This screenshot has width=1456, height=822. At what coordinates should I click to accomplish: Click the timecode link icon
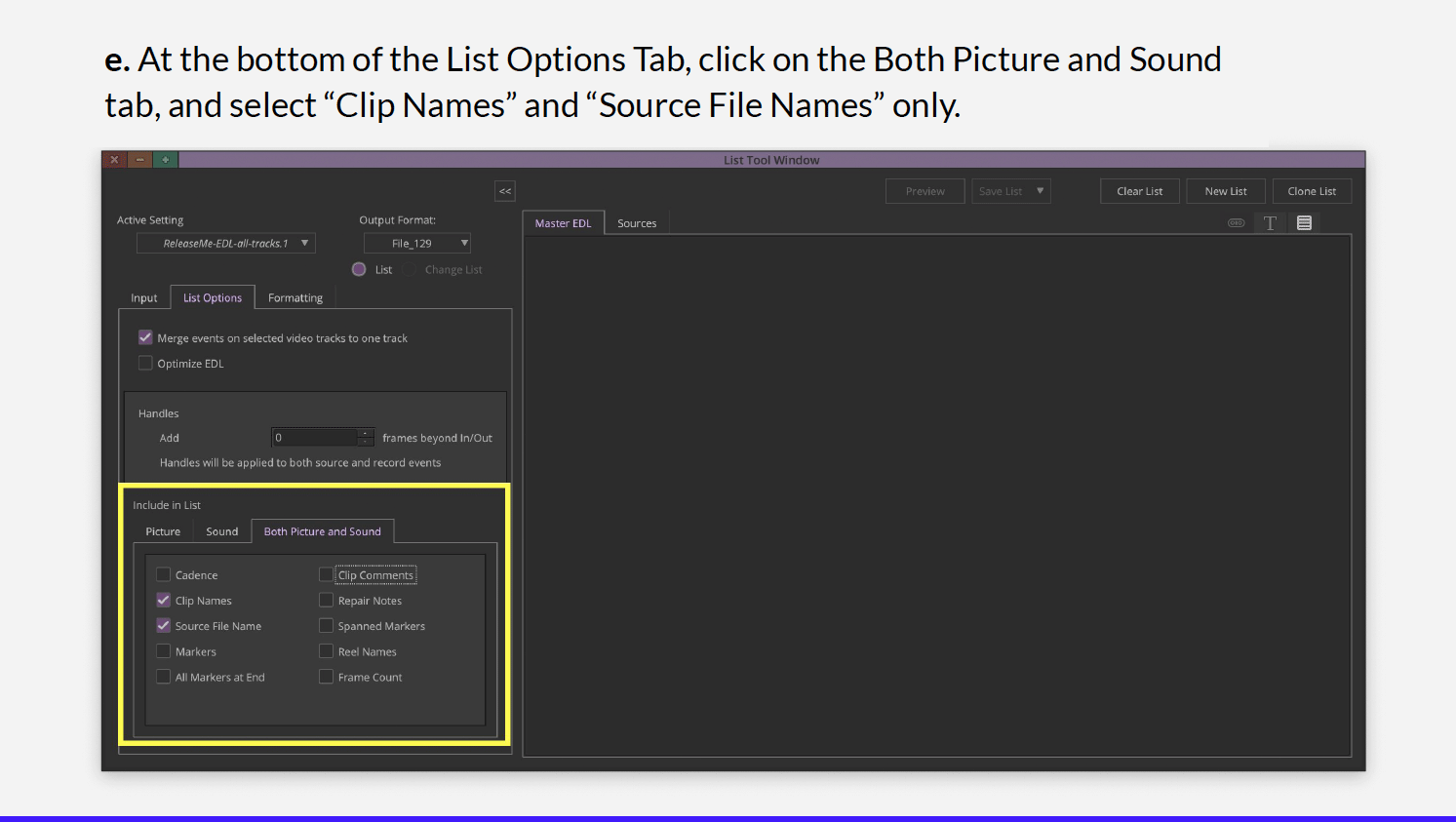coord(1236,223)
